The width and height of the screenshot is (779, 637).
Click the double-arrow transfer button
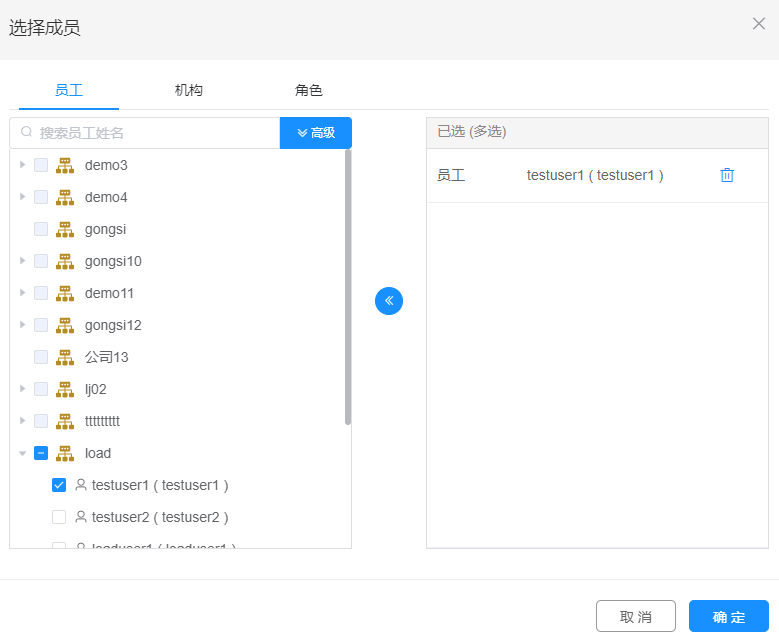point(389,300)
